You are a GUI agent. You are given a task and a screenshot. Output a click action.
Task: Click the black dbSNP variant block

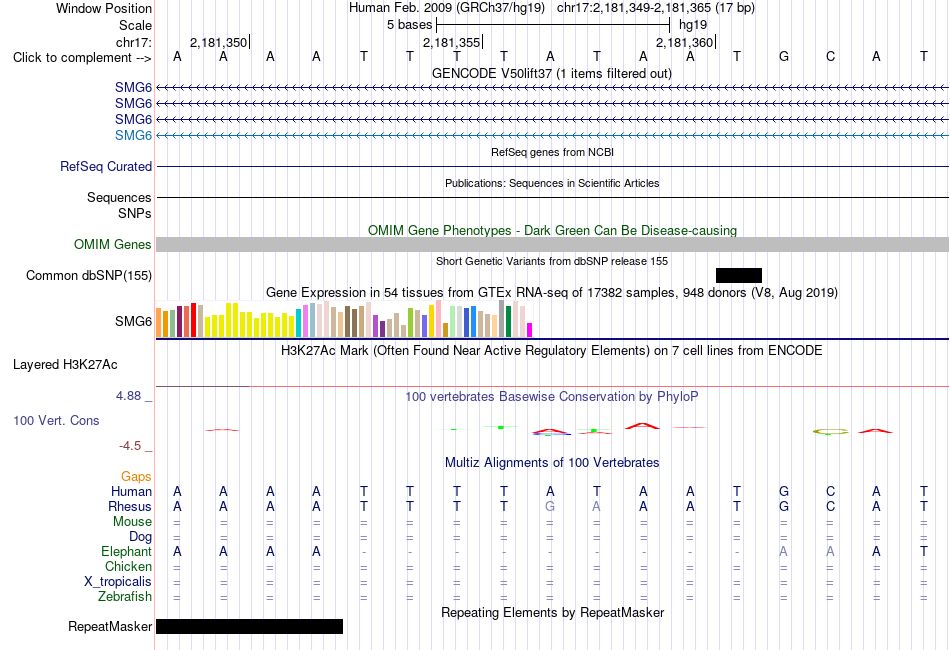[739, 275]
